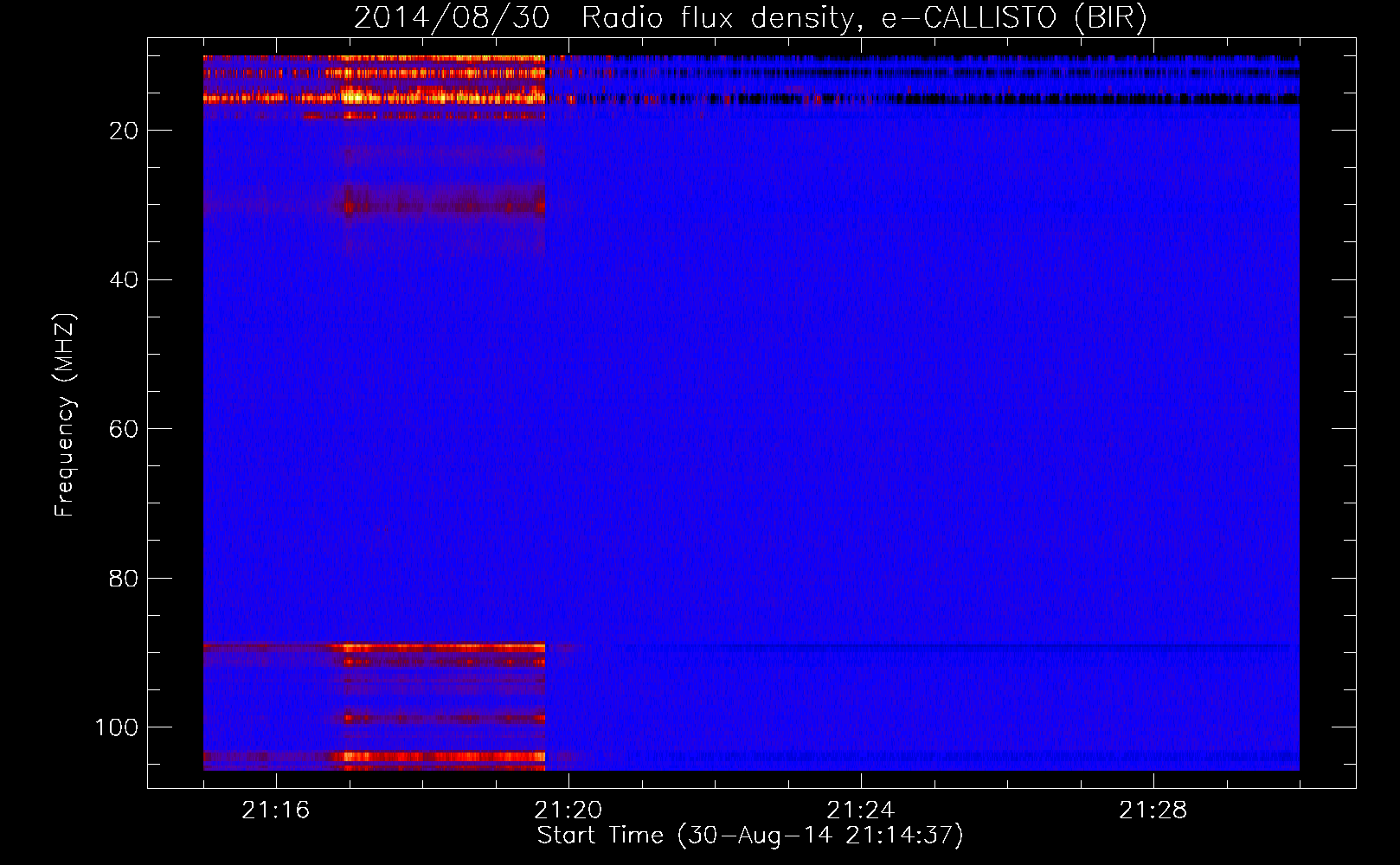1400x865 pixels.
Task: Pick the 80 MHz frequency tick label
Action: 124,578
